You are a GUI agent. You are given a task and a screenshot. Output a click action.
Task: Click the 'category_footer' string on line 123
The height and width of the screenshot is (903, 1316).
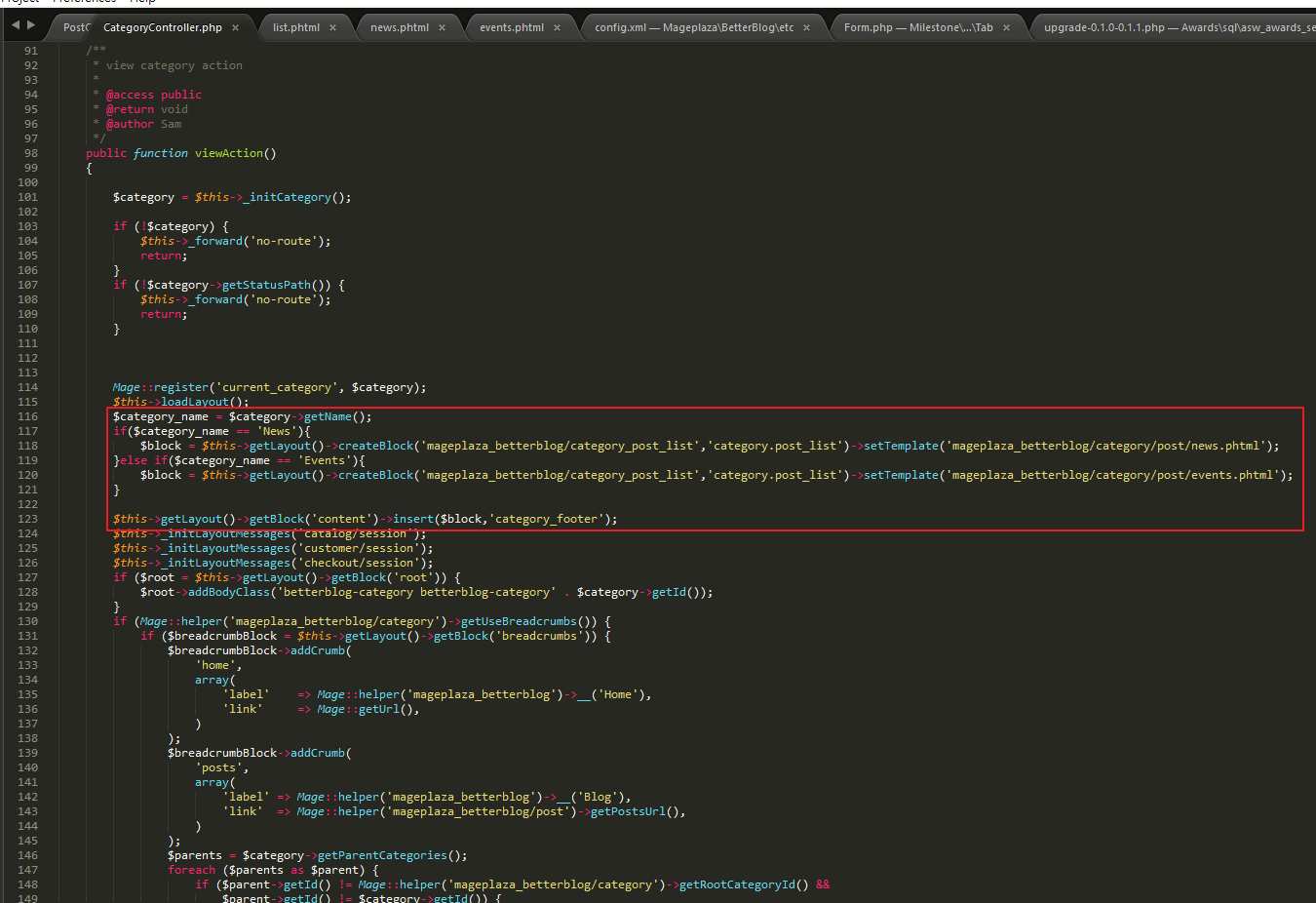coord(546,519)
